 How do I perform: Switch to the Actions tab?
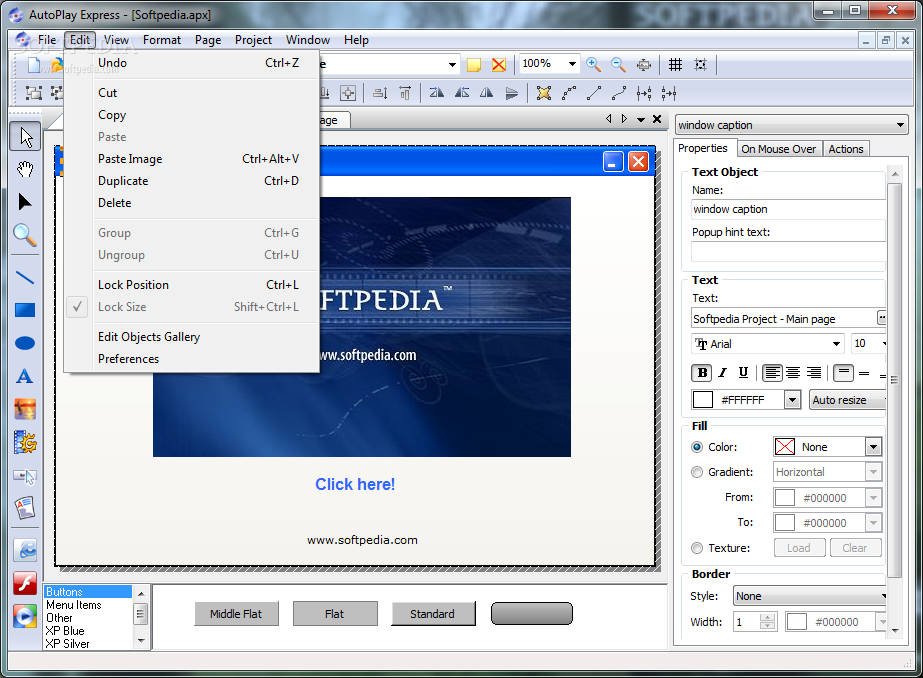(846, 149)
